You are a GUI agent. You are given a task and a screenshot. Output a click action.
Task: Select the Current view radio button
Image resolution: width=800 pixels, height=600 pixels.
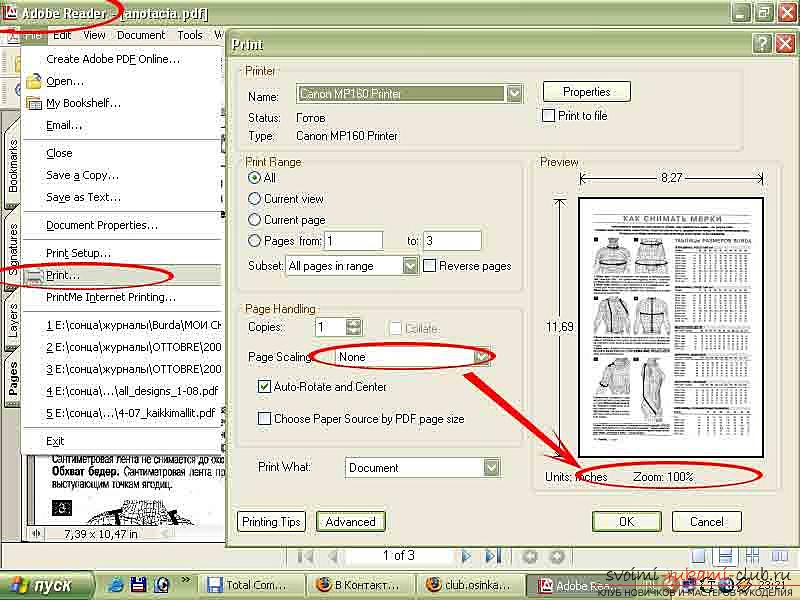[x=254, y=198]
